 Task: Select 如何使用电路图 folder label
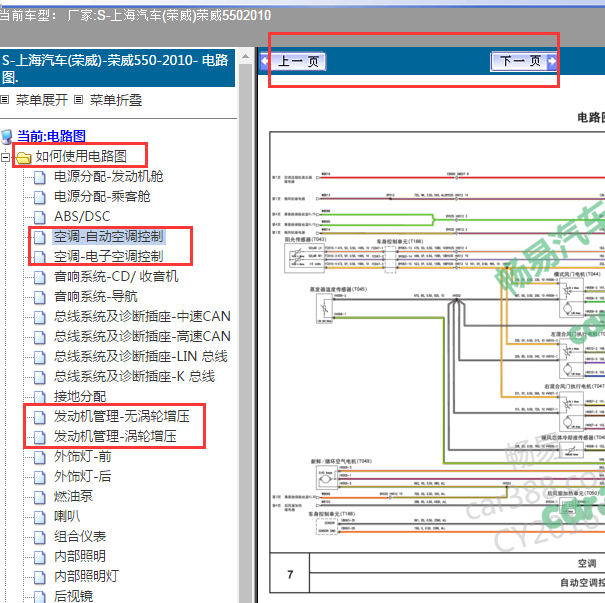coord(81,156)
